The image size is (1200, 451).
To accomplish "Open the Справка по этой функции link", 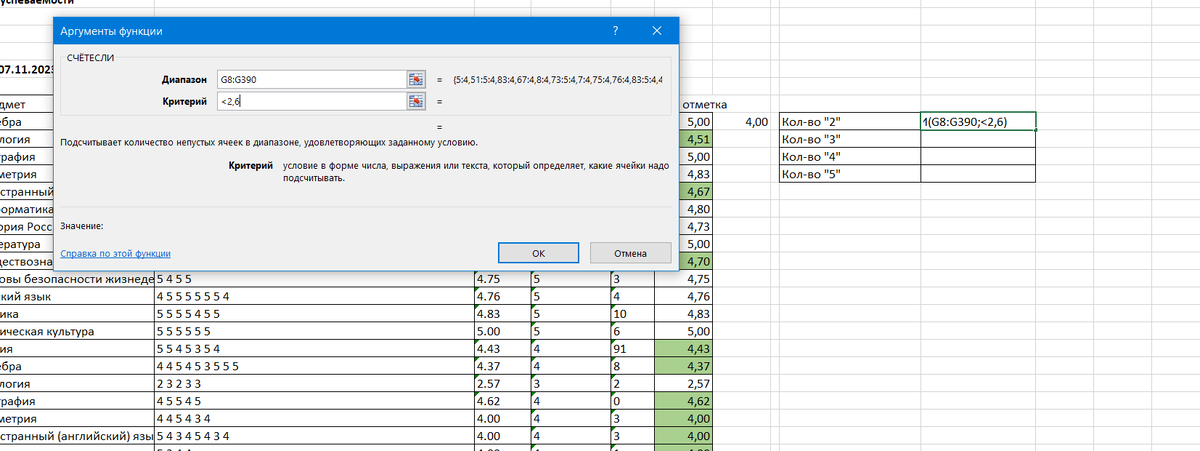I will point(116,254).
